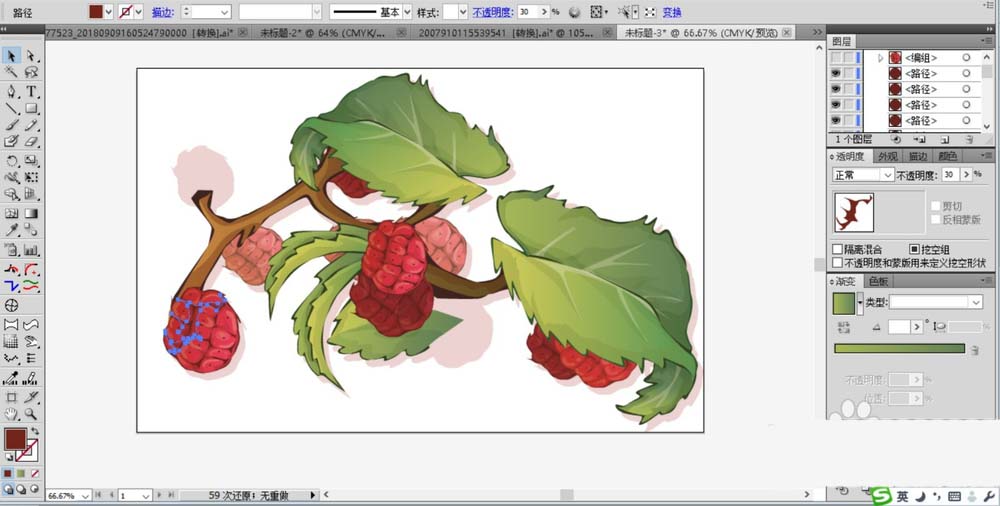The height and width of the screenshot is (506, 1000).
Task: Select the Gradient tool
Action: click(31, 213)
